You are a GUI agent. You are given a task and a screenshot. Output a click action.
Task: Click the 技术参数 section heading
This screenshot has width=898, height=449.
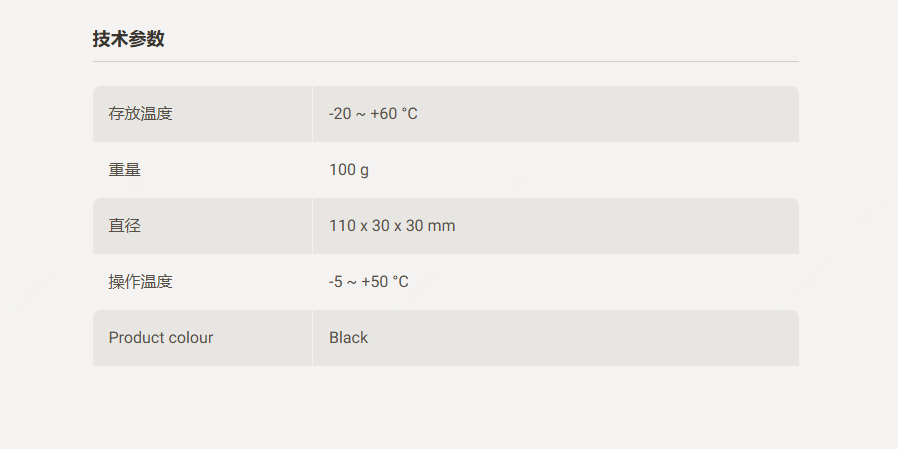click(129, 39)
